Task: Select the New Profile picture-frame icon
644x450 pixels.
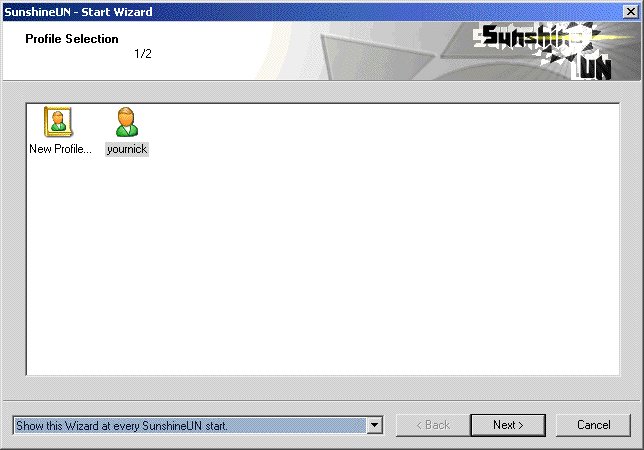Action: (58, 122)
